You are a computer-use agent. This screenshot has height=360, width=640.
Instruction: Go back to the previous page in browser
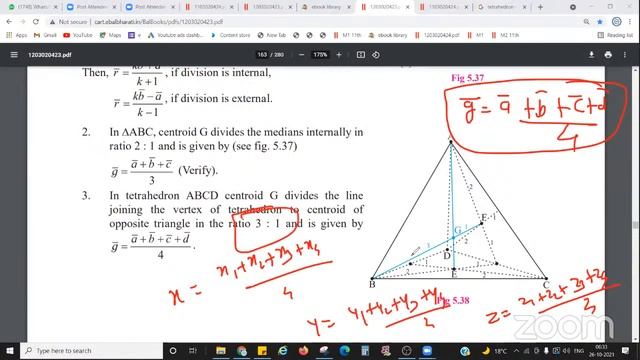click(9, 22)
